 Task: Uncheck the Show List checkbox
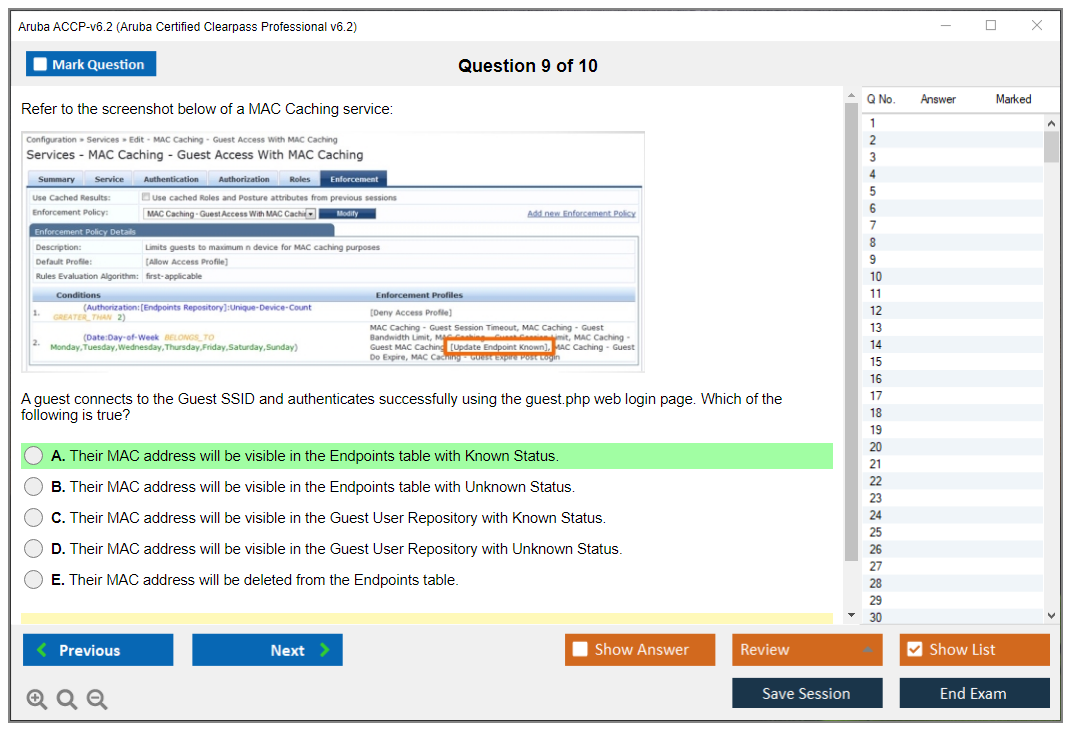(914, 650)
